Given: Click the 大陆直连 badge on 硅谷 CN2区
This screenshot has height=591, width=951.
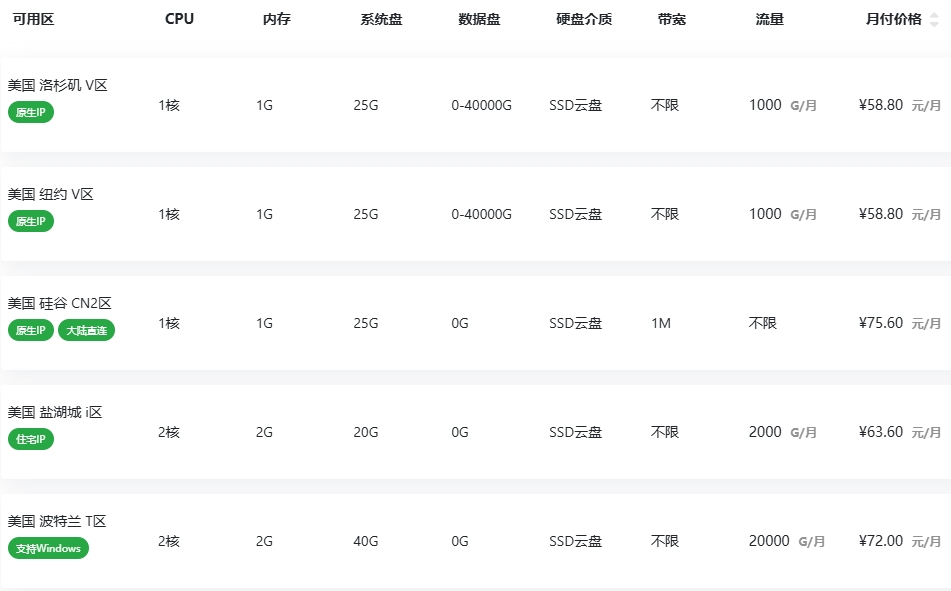Looking at the screenshot, I should point(86,331).
